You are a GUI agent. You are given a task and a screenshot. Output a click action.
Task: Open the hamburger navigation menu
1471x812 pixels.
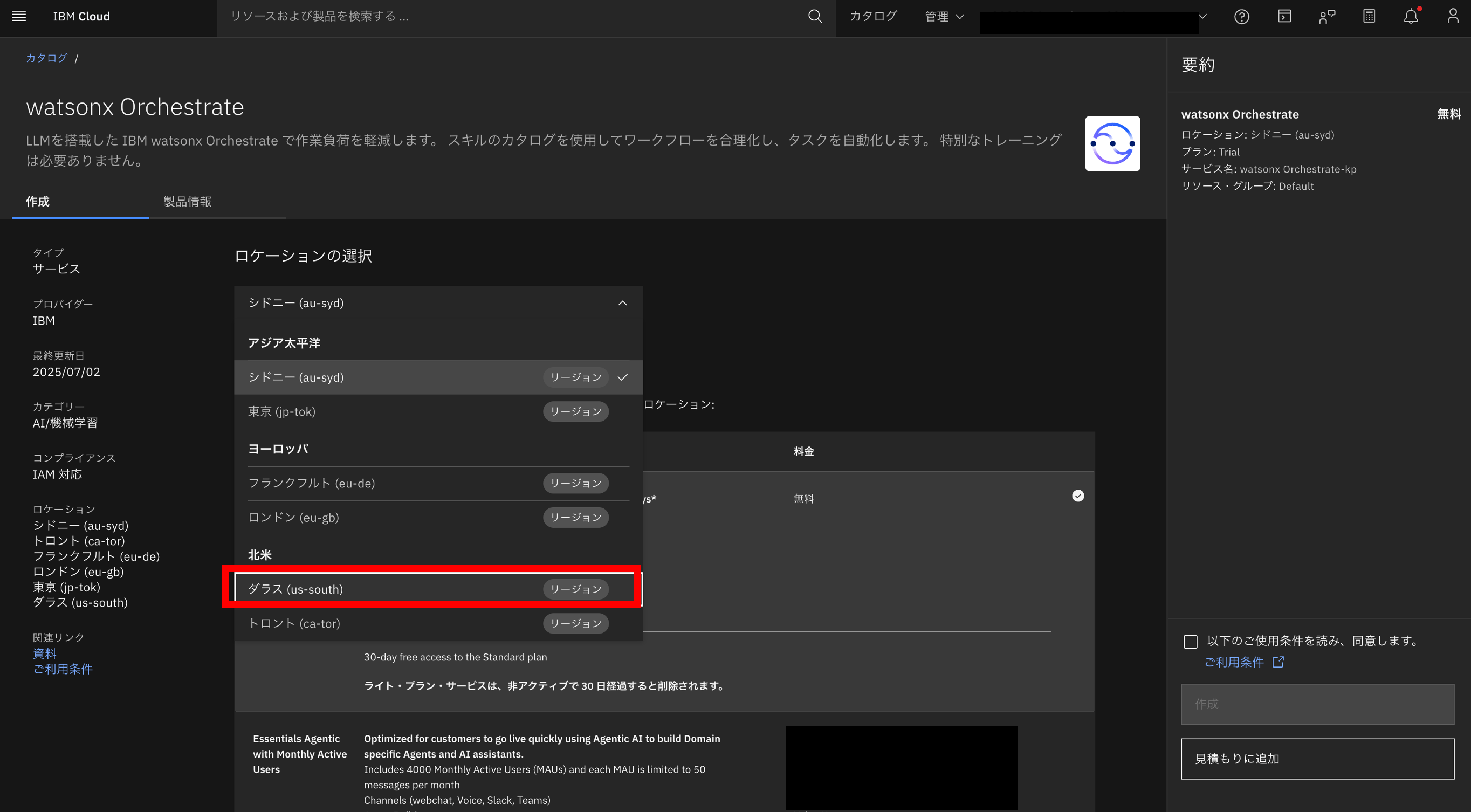19,16
